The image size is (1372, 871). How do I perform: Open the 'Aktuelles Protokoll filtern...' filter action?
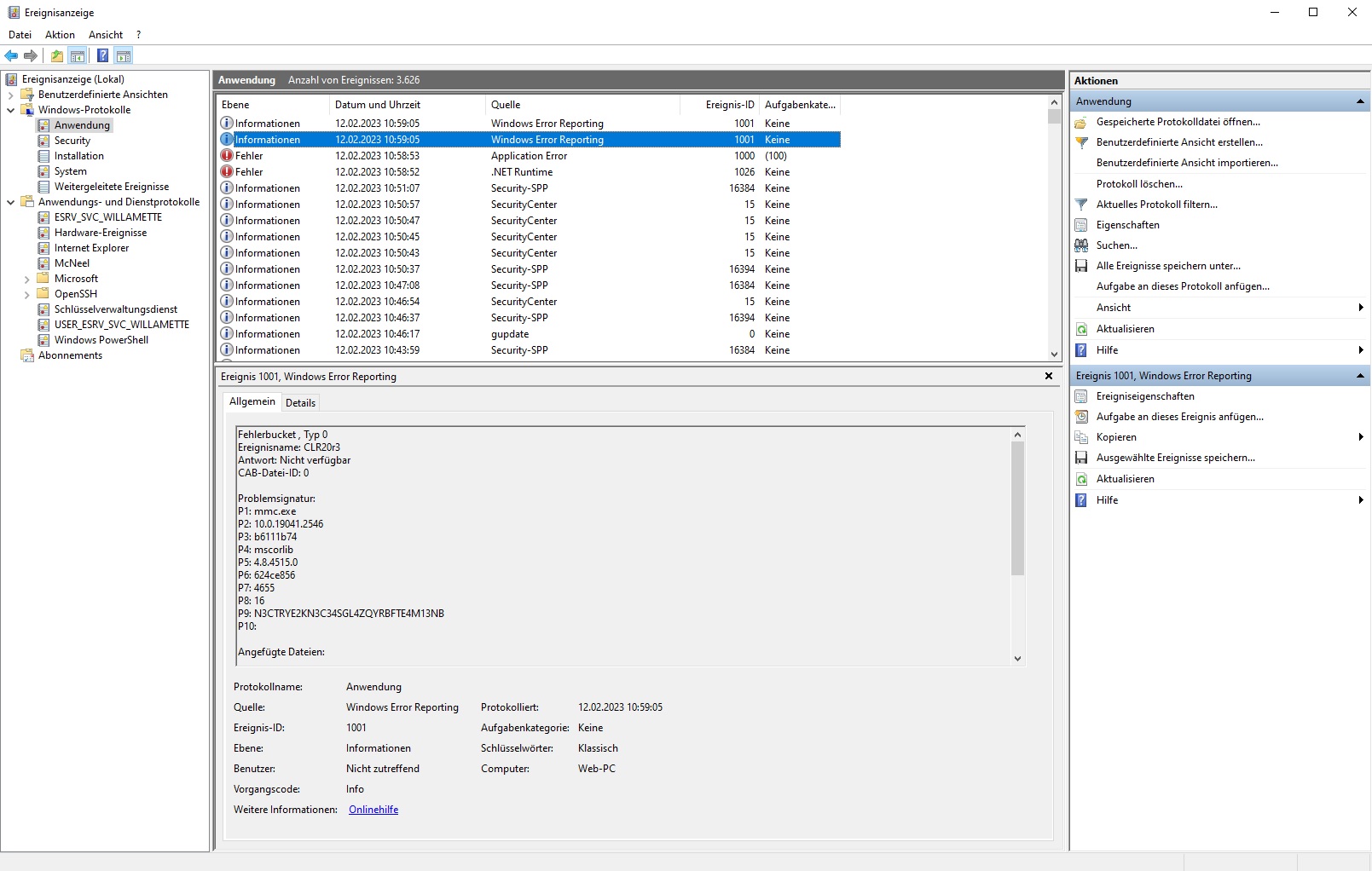(1156, 205)
